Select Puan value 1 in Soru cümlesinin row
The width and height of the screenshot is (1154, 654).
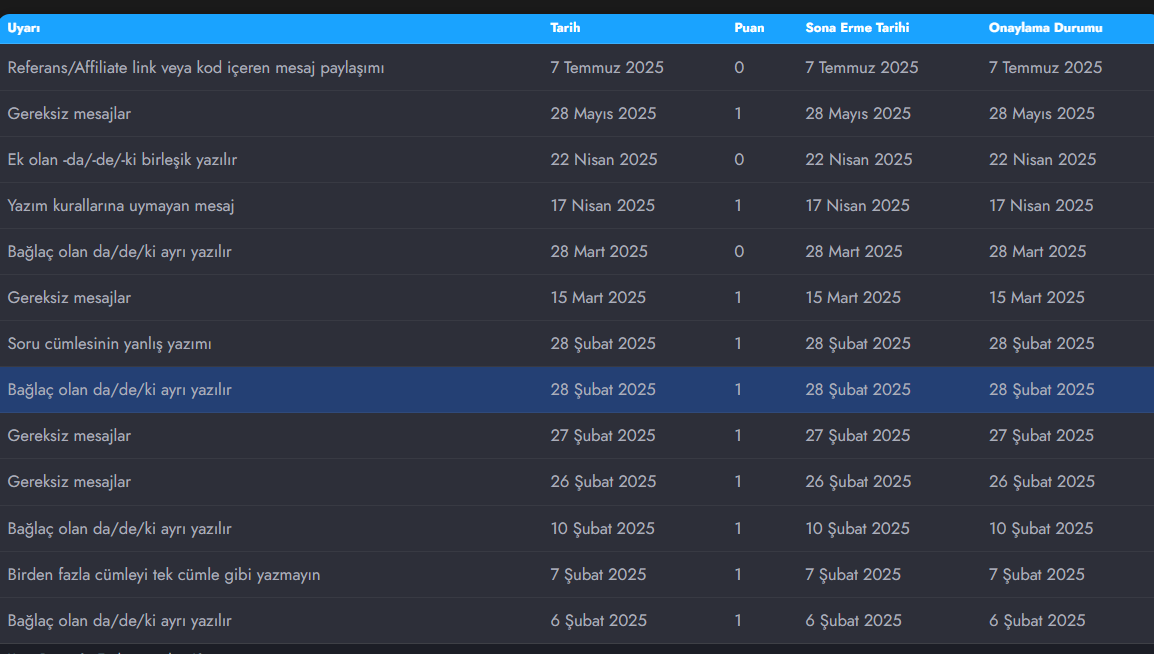point(738,344)
